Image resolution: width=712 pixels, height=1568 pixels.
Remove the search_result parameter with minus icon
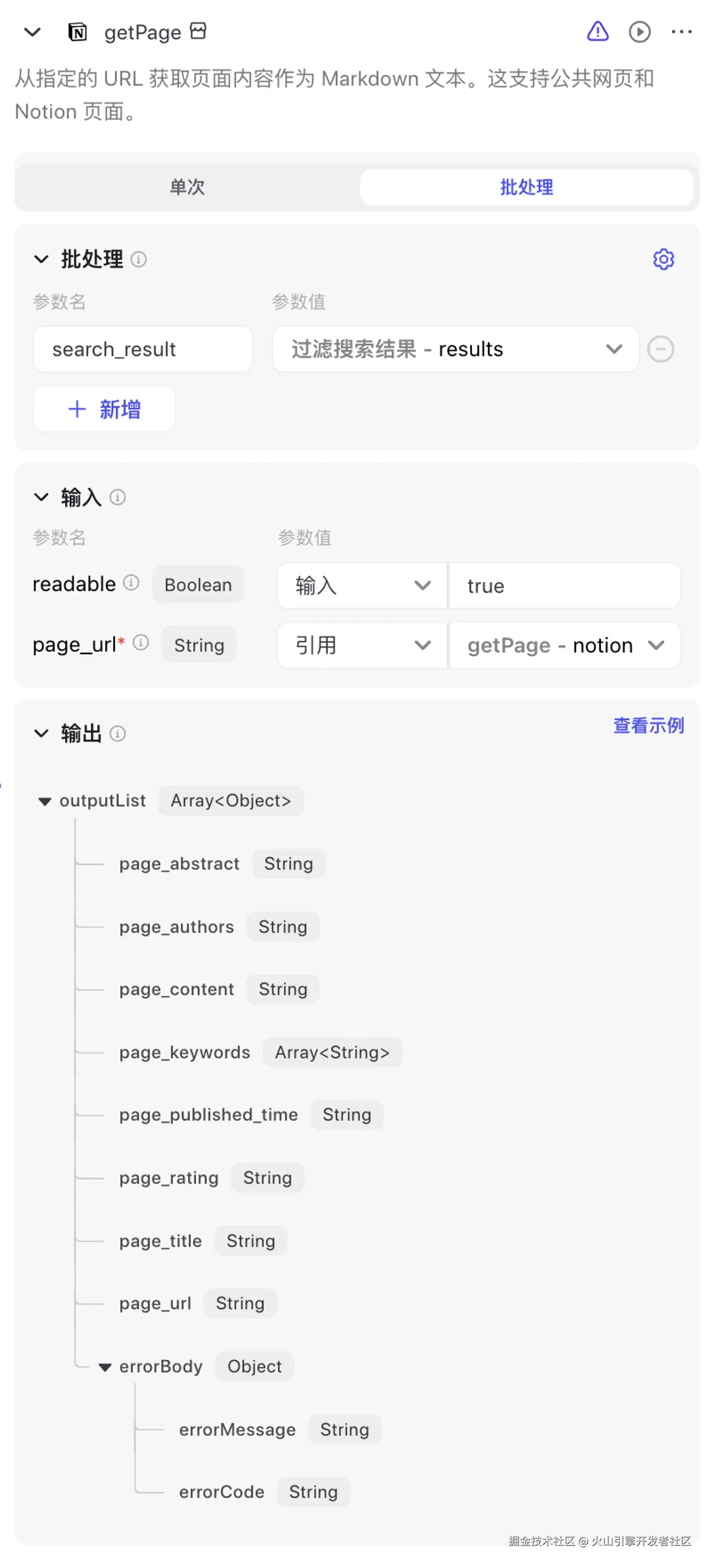tap(660, 349)
